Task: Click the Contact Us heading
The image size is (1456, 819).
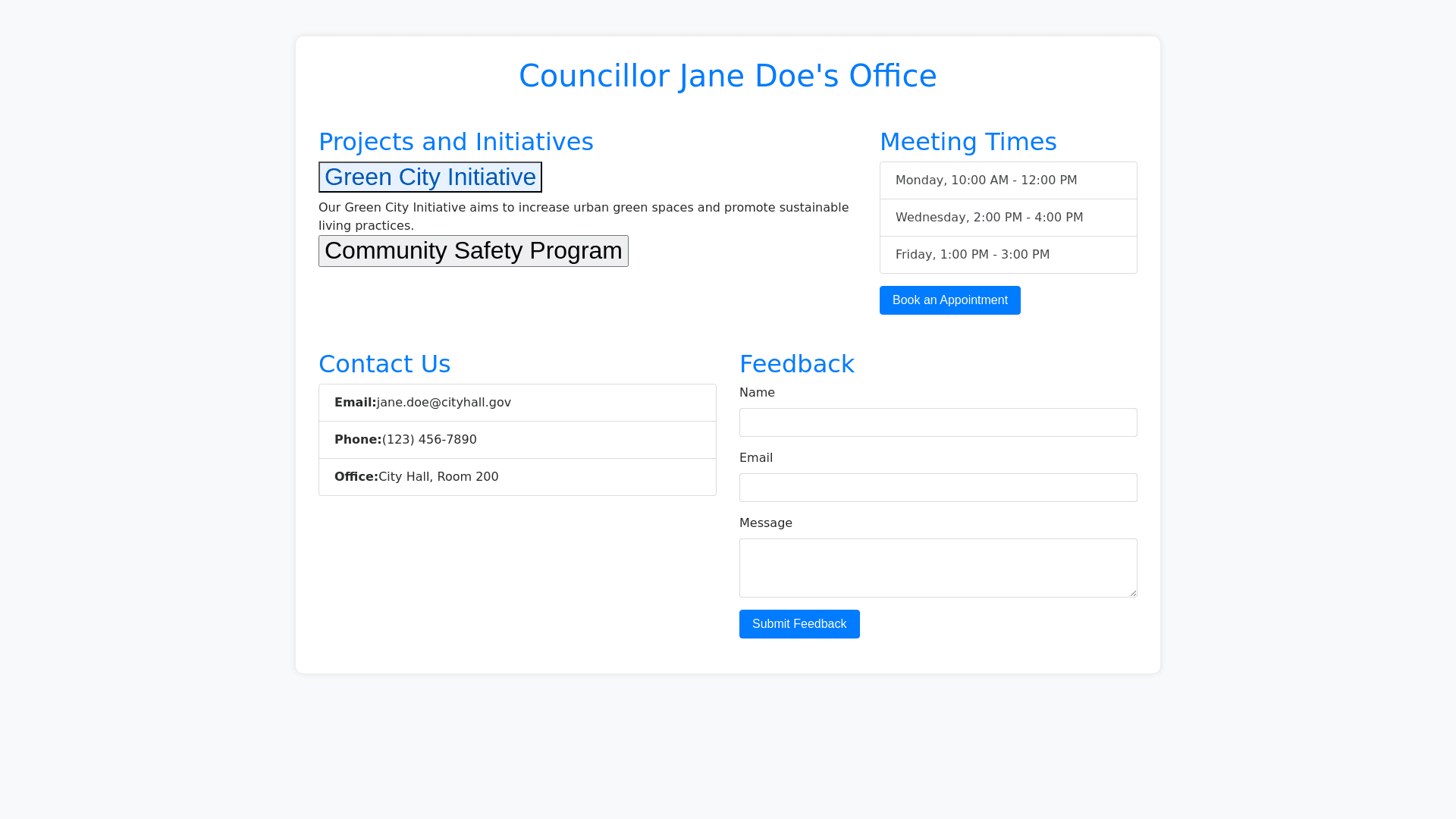Action: pos(384,364)
